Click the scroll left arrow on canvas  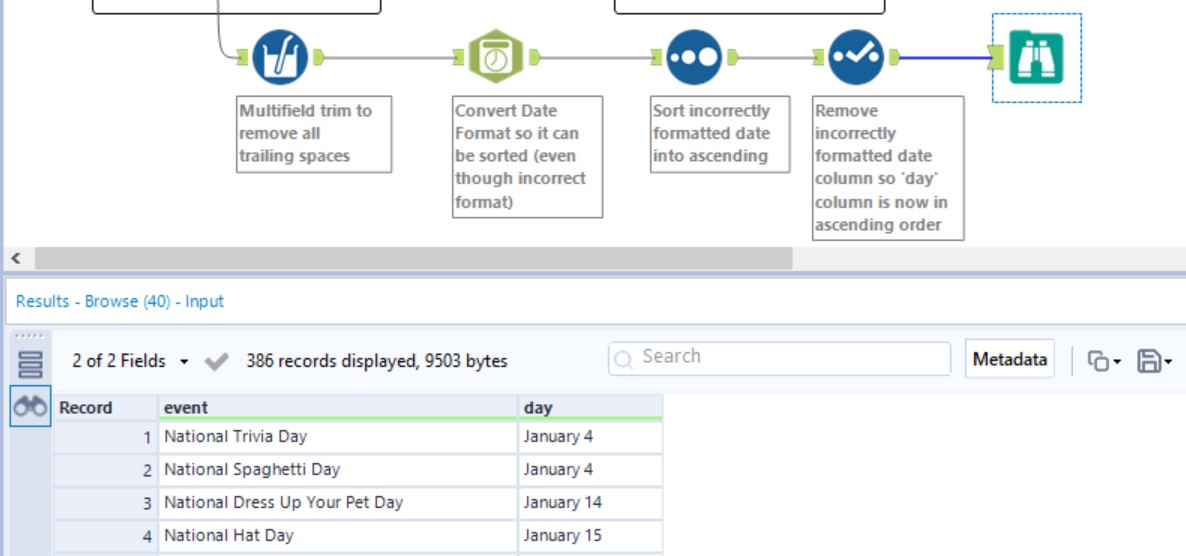[x=15, y=258]
